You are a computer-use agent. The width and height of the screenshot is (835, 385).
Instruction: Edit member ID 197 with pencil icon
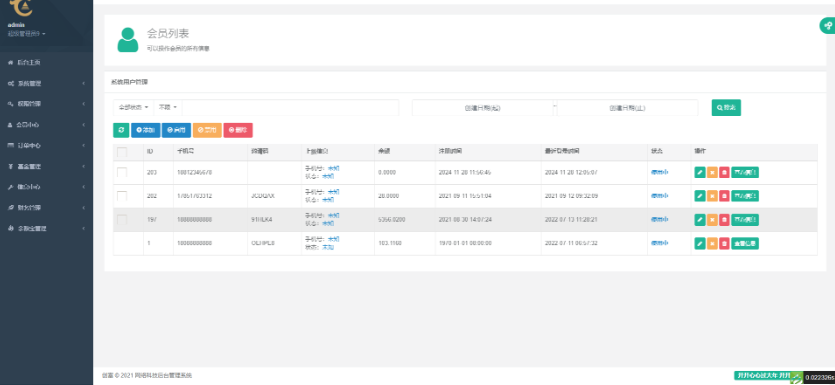(700, 219)
